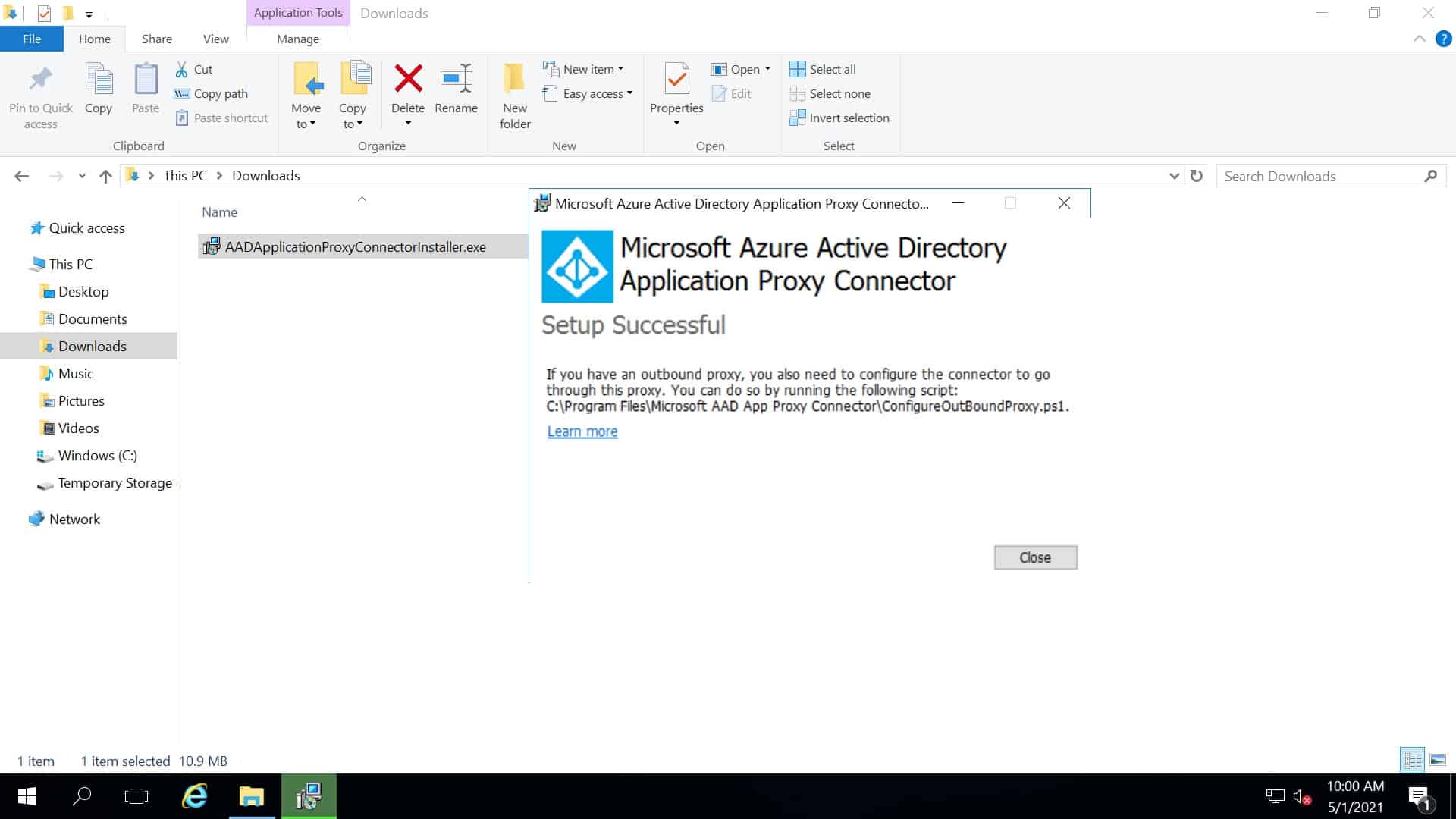Open taskbar Search magnifier
Viewport: 1456px width, 819px height.
click(82, 796)
